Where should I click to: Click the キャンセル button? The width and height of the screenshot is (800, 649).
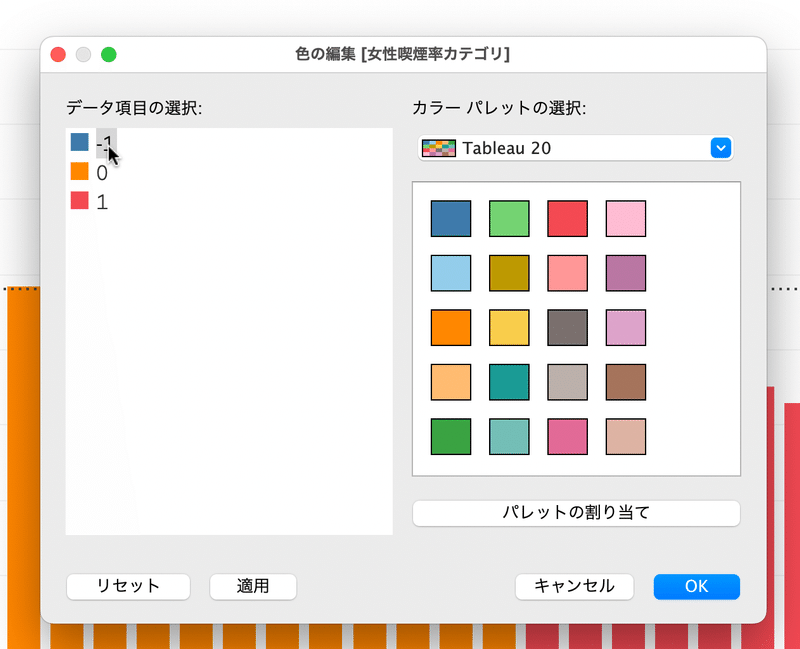pyautogui.click(x=574, y=586)
